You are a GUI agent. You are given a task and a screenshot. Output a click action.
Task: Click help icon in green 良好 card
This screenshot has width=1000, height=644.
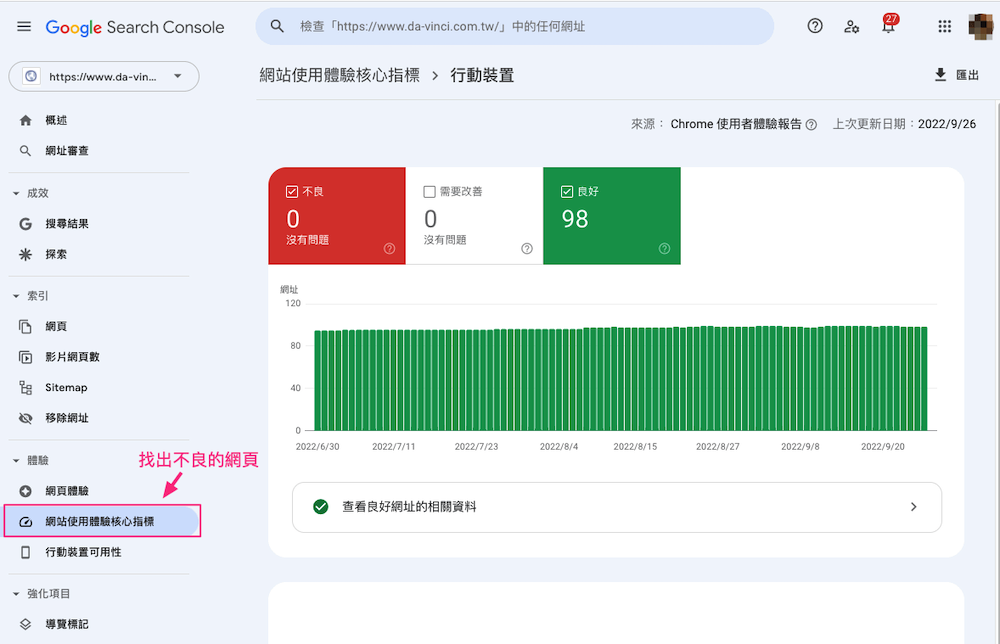tap(665, 249)
